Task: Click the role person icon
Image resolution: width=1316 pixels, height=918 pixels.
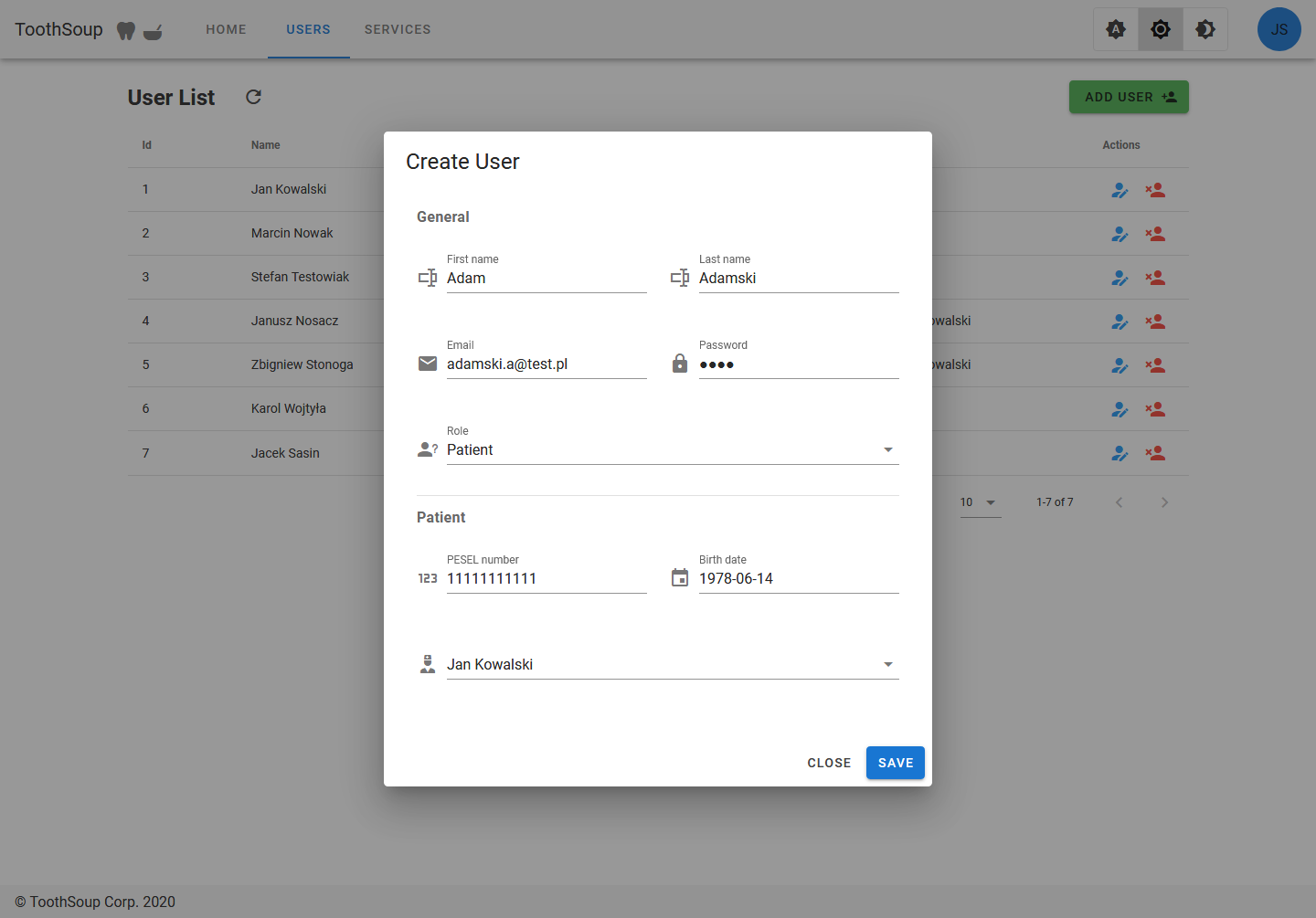Action: click(x=428, y=449)
